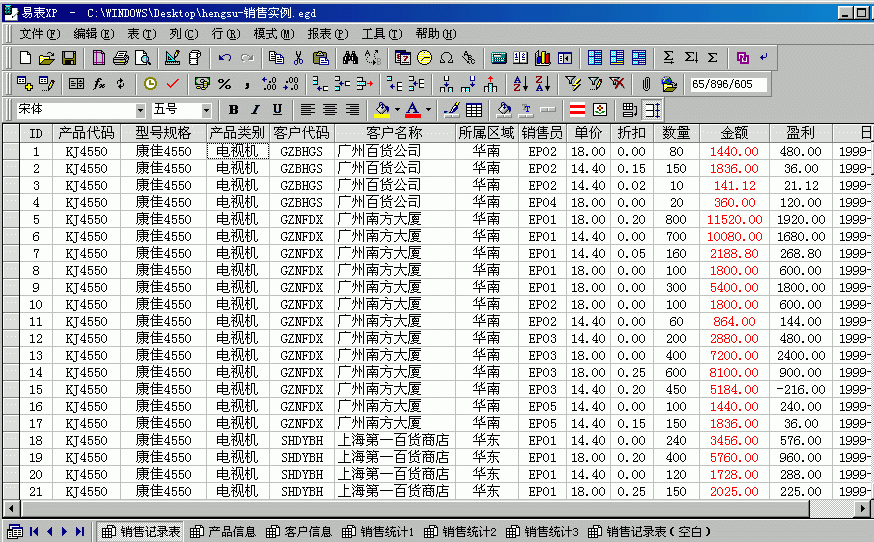Switch to the 销售统计3 sheet tab
Viewport: 874px width, 542px height.
coord(542,531)
